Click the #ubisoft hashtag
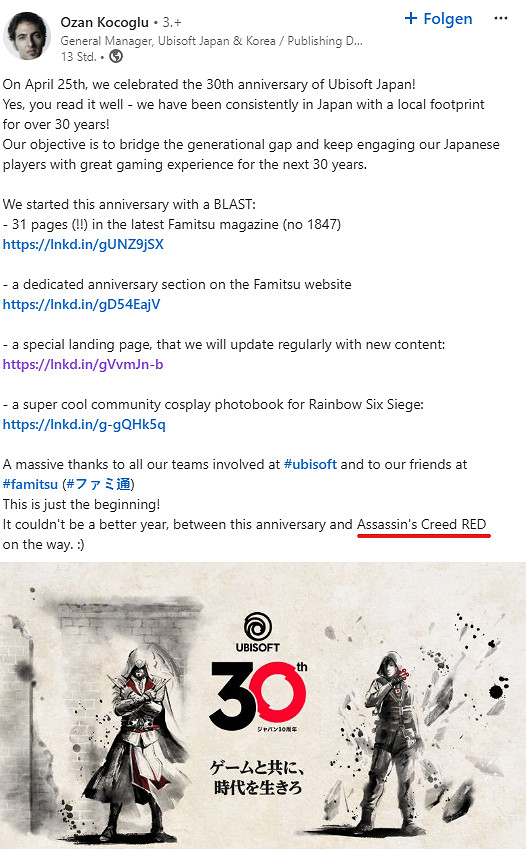The width and height of the screenshot is (526, 849). click(x=310, y=465)
